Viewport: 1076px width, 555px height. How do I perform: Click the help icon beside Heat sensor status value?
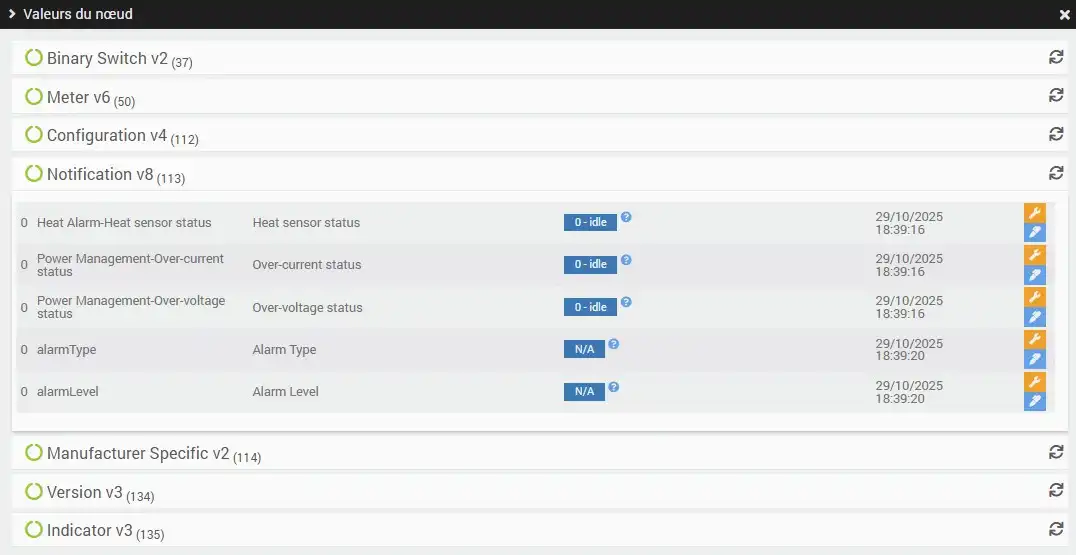pyautogui.click(x=626, y=217)
